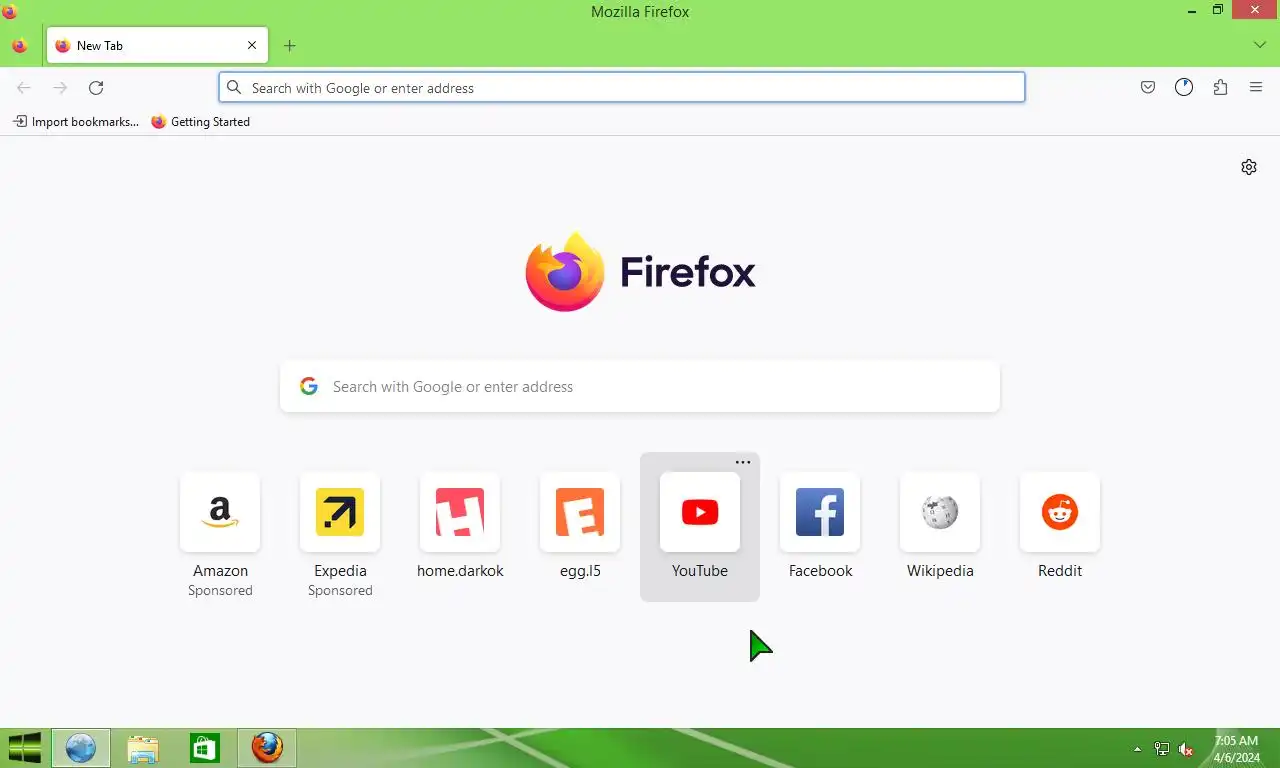Select the New Tab tab

tap(156, 45)
